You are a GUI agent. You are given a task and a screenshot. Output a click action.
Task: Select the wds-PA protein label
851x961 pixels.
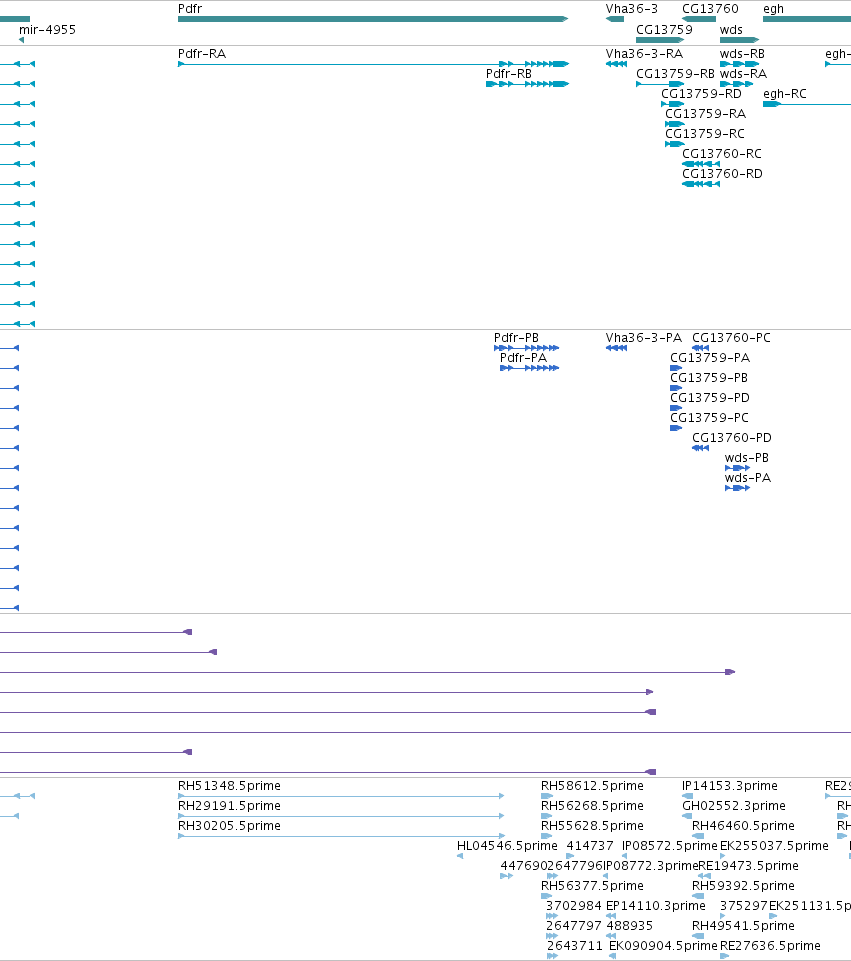747,477
